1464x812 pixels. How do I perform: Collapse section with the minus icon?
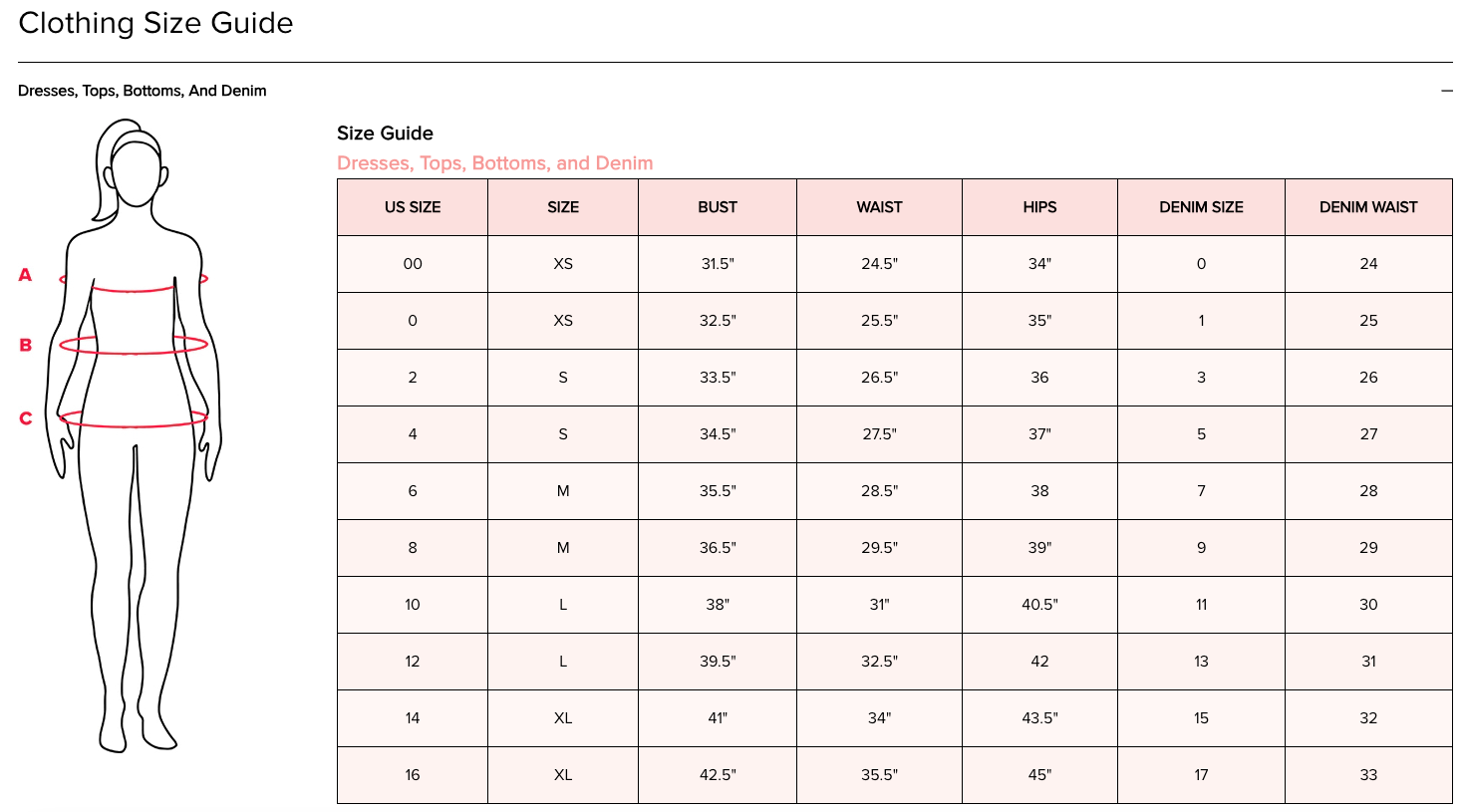1446,91
